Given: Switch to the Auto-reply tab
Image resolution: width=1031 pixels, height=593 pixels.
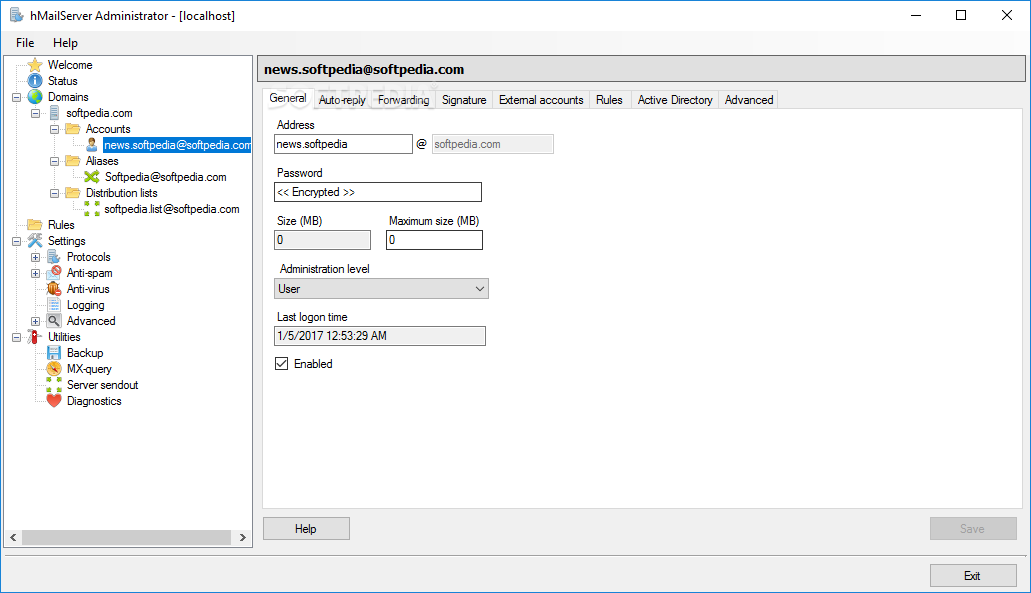Looking at the screenshot, I should point(342,100).
